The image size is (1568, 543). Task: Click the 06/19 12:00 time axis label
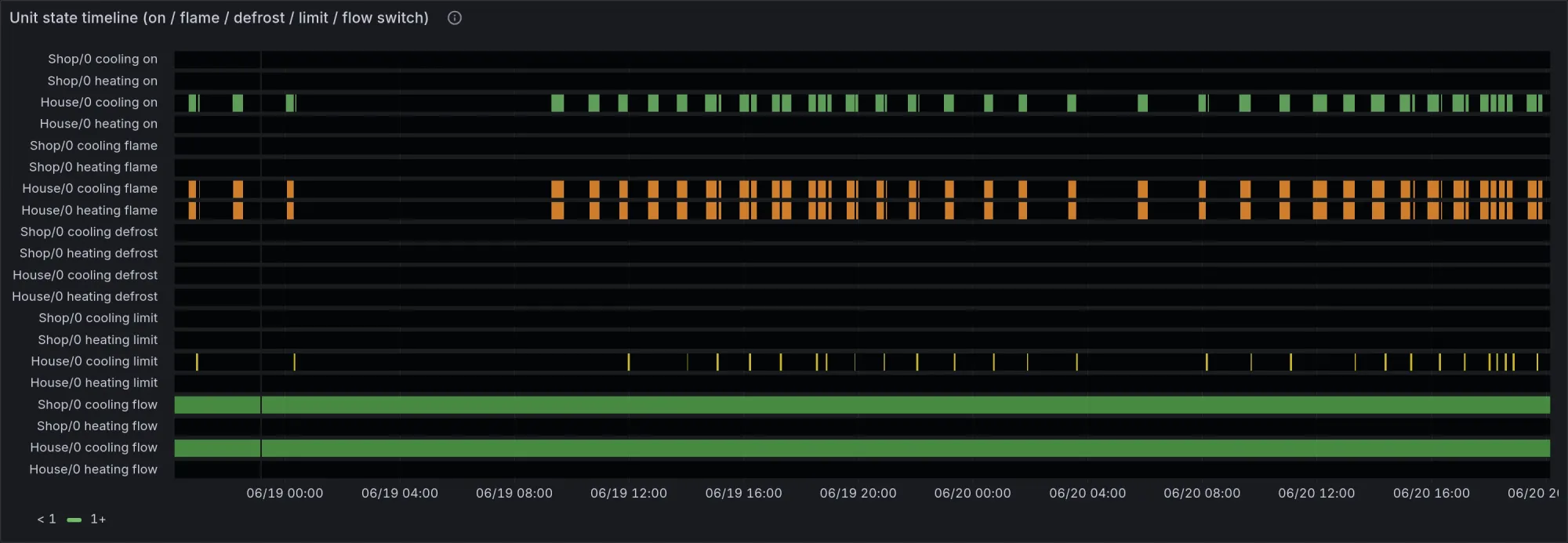tap(629, 493)
